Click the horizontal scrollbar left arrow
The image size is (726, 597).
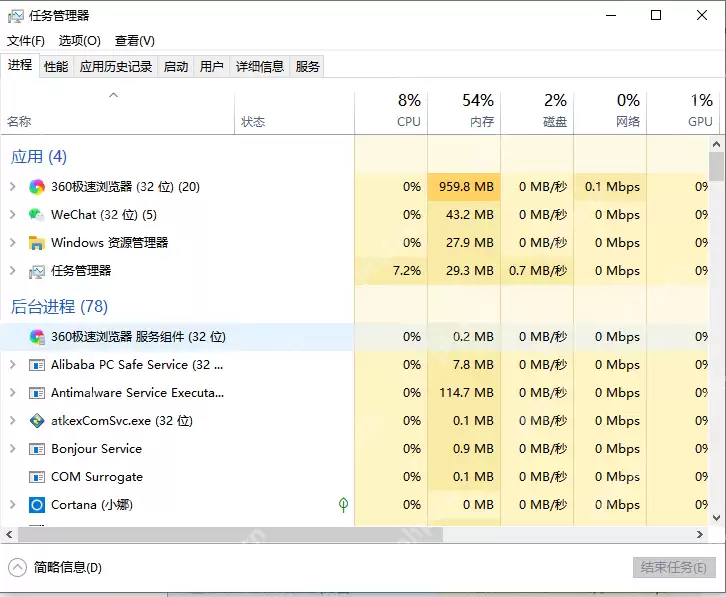pos(9,534)
